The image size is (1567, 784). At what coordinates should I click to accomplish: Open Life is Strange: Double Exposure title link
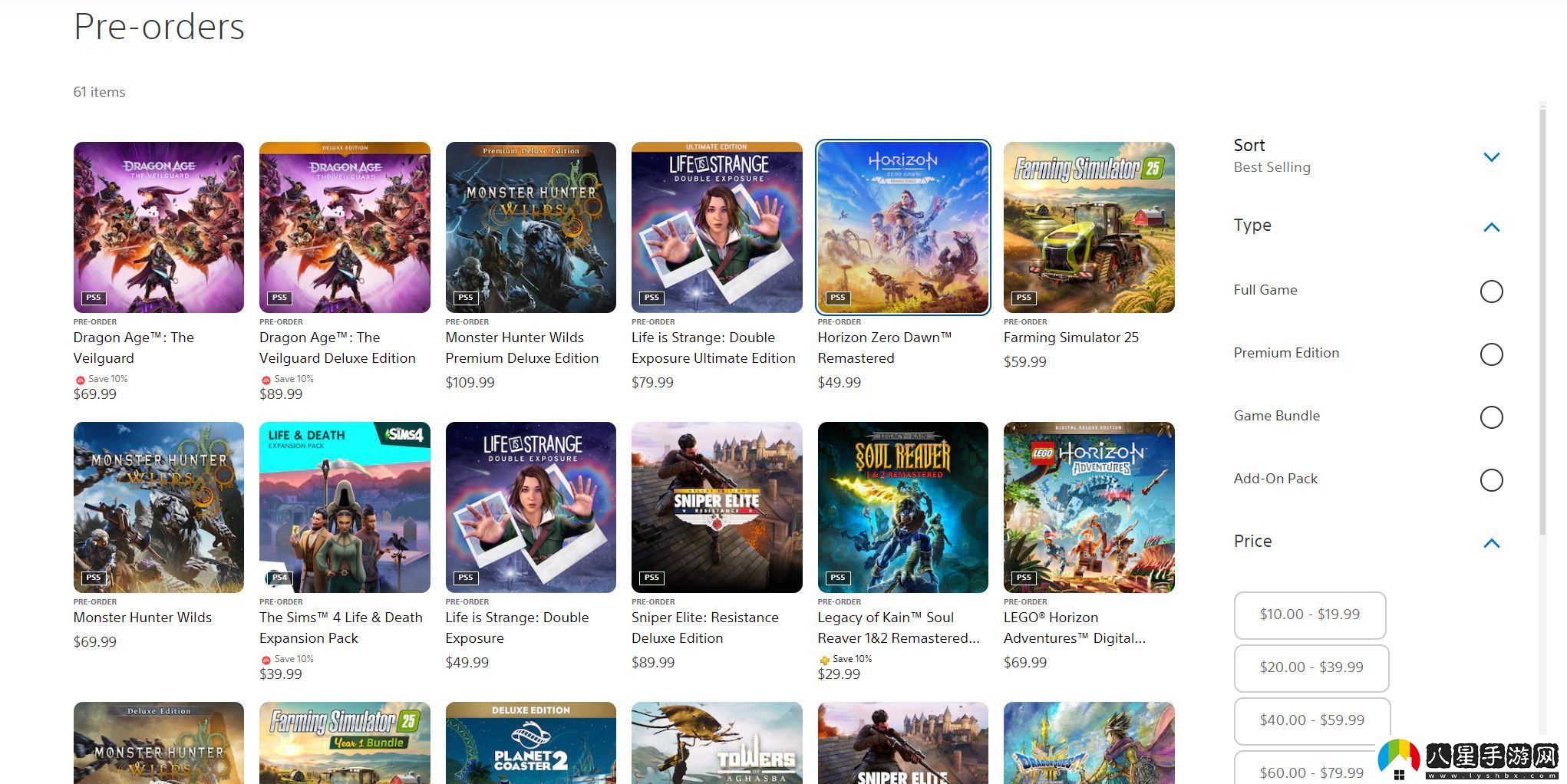[516, 628]
